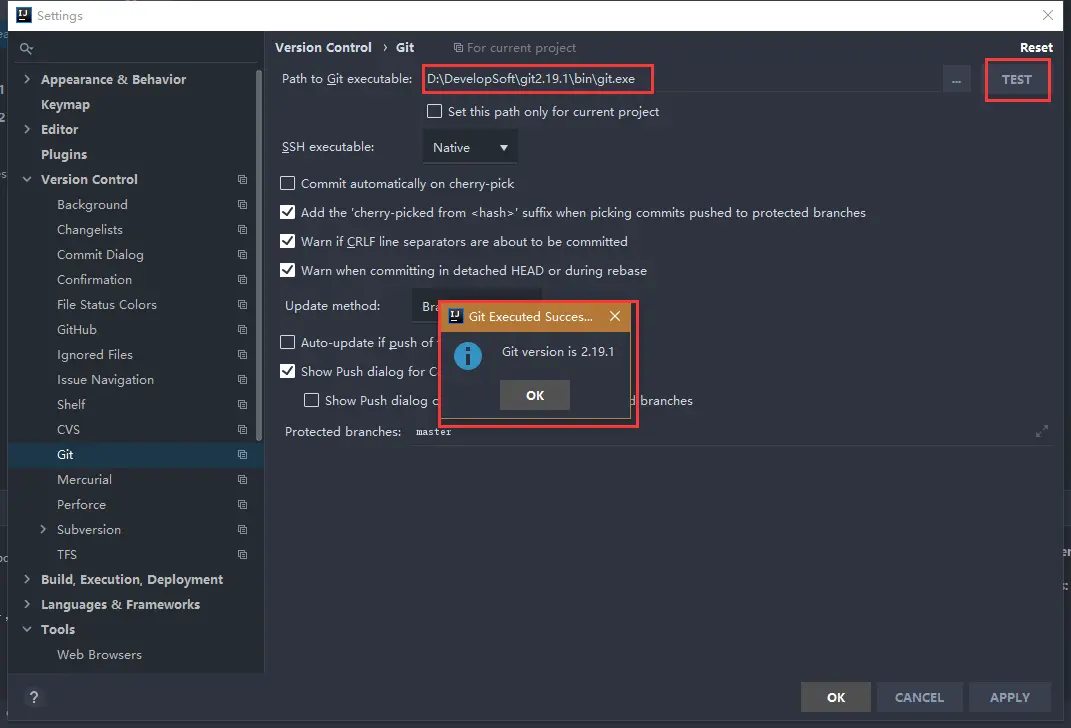Select Keymap in settings tree
The width and height of the screenshot is (1071, 728).
coord(66,104)
